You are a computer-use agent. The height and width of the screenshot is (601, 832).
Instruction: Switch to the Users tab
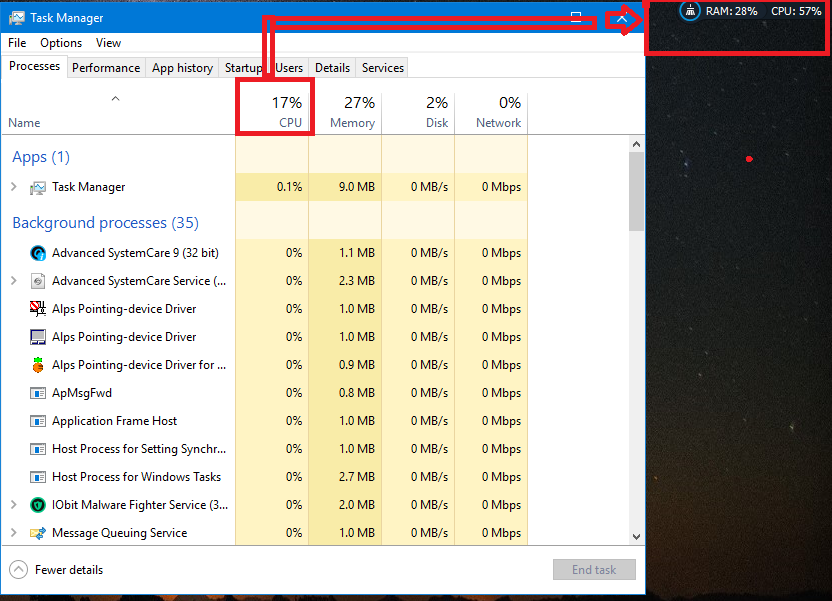click(289, 68)
